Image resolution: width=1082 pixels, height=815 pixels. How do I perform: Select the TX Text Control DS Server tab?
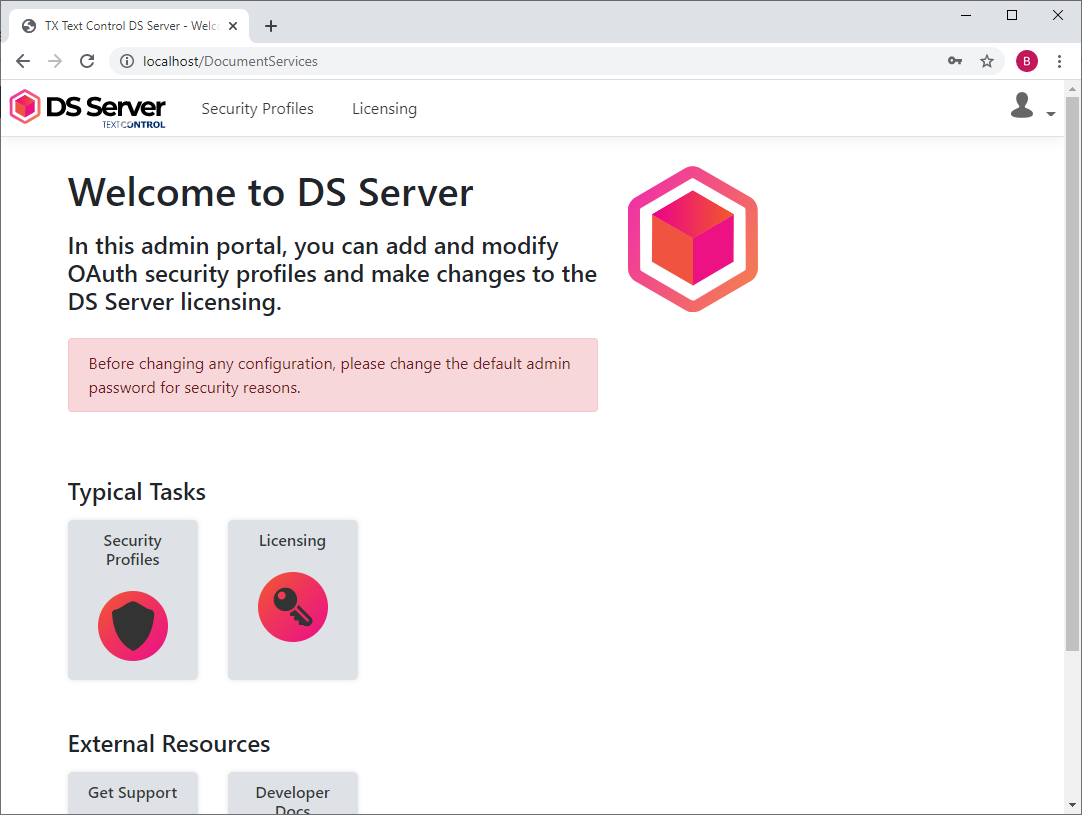[x=129, y=26]
